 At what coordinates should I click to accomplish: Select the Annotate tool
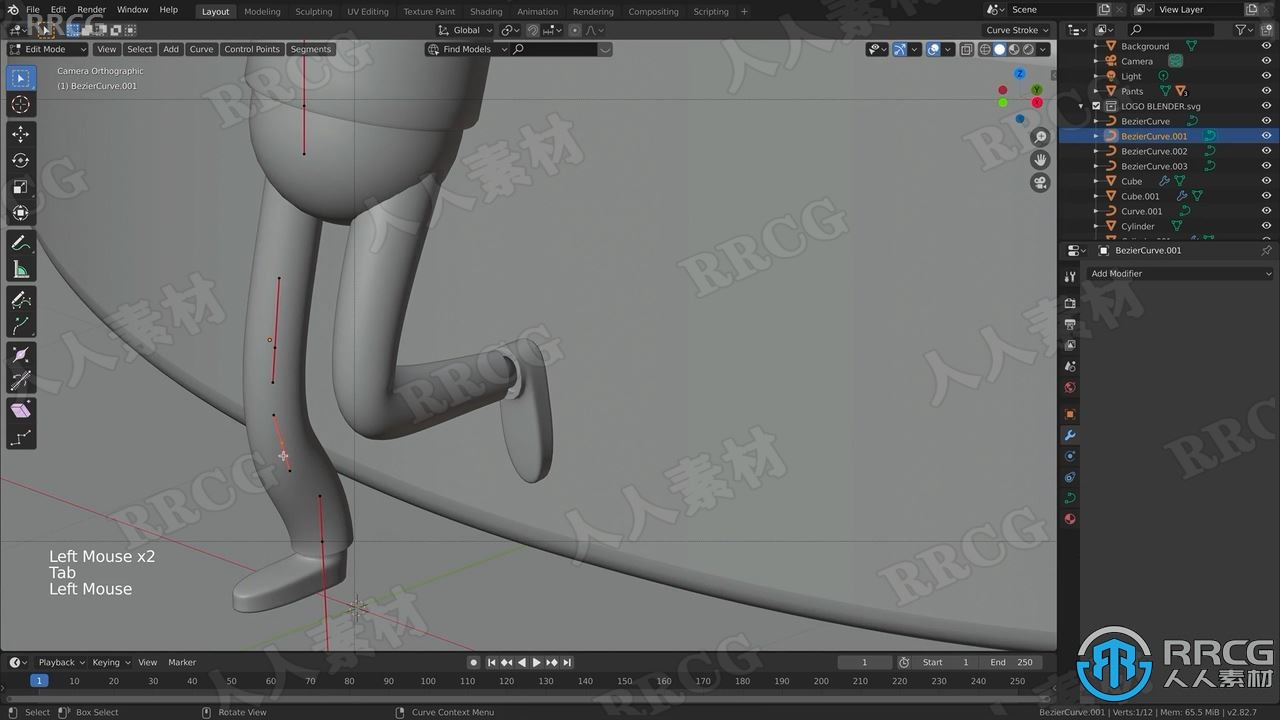click(x=20, y=243)
